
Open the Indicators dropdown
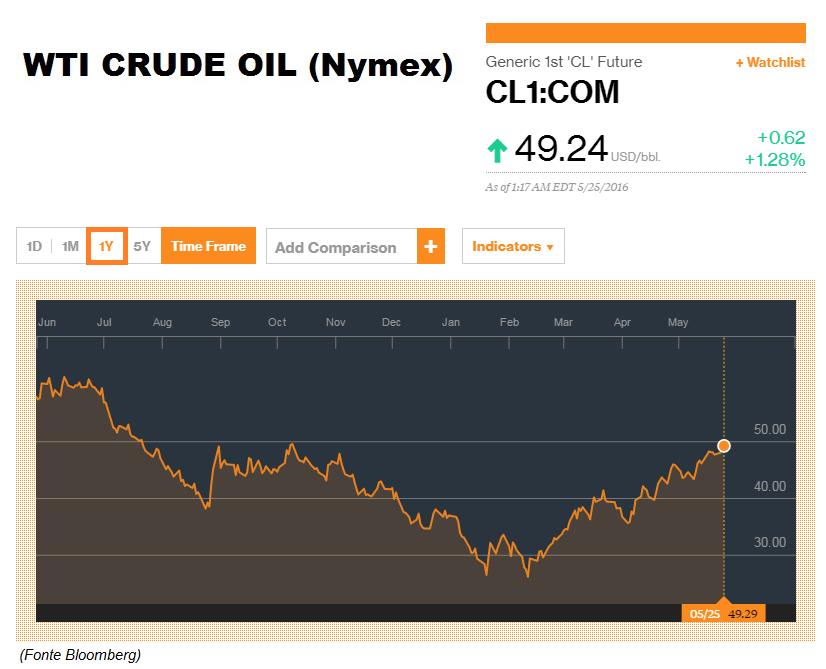pyautogui.click(x=513, y=246)
